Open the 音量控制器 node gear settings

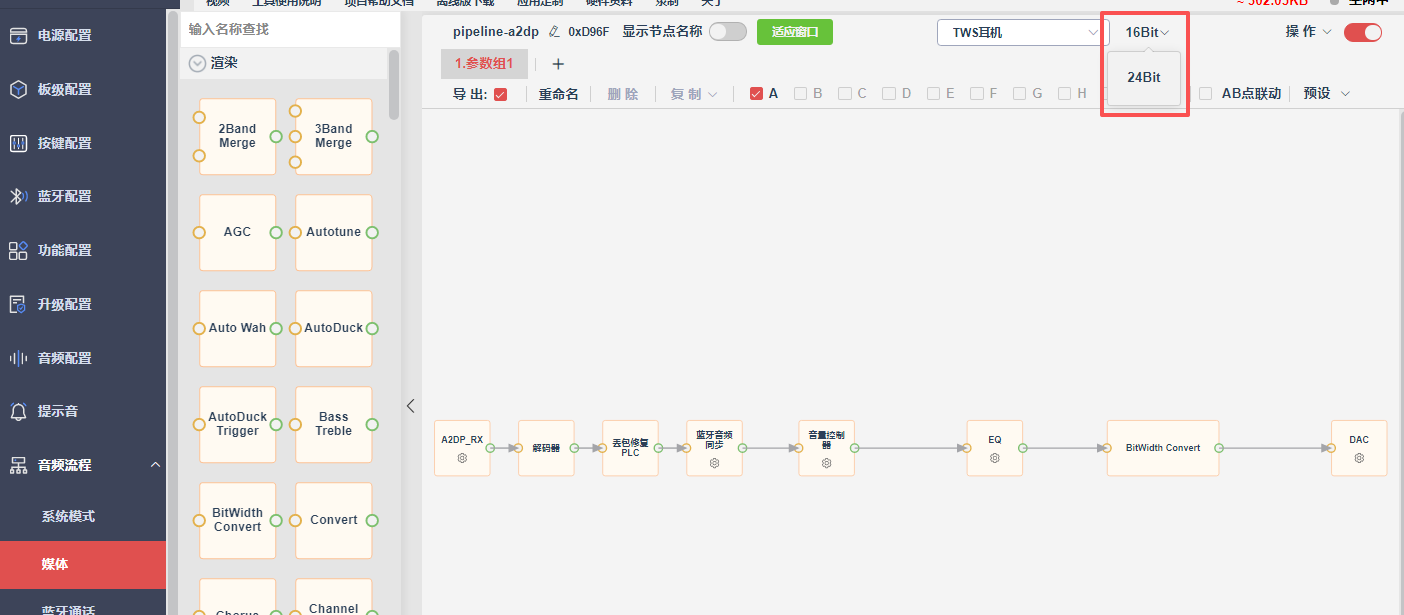click(826, 463)
